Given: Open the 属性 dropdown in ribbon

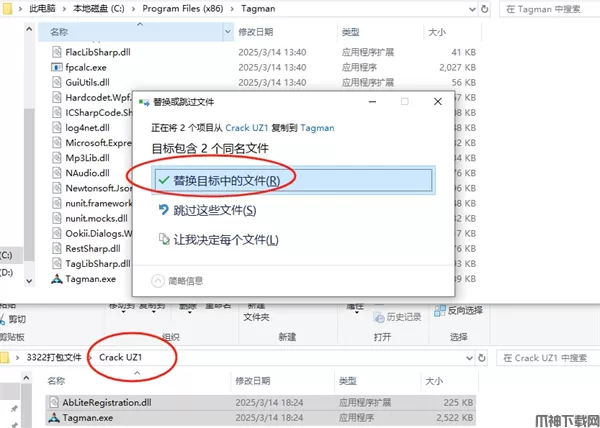Looking at the screenshot, I should [x=357, y=312].
